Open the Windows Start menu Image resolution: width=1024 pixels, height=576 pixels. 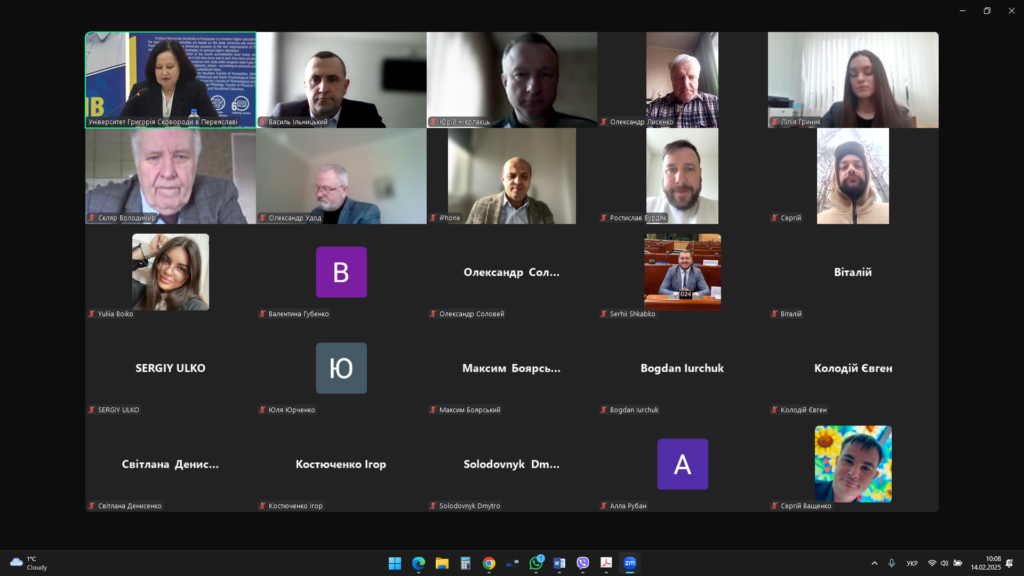click(x=395, y=563)
